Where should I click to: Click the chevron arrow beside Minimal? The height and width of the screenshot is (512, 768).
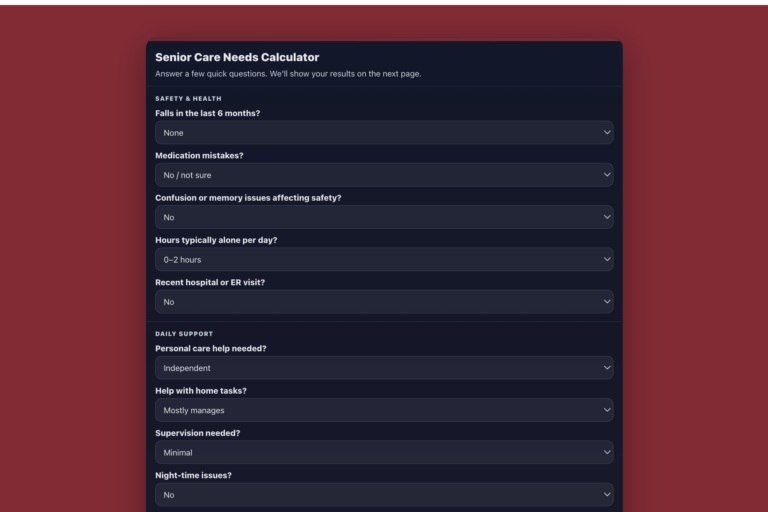pyautogui.click(x=607, y=452)
